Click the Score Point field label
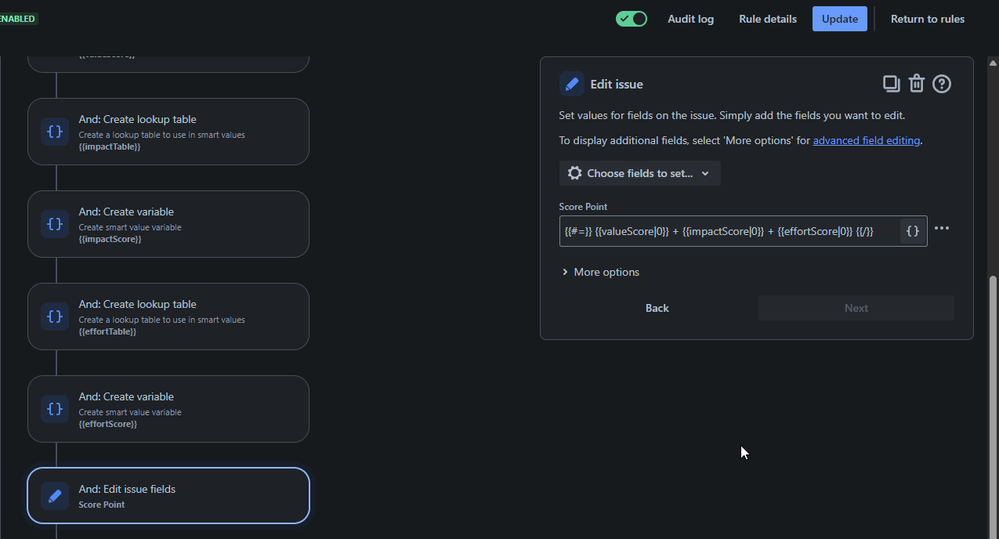This screenshot has height=539, width=999. 583,206
